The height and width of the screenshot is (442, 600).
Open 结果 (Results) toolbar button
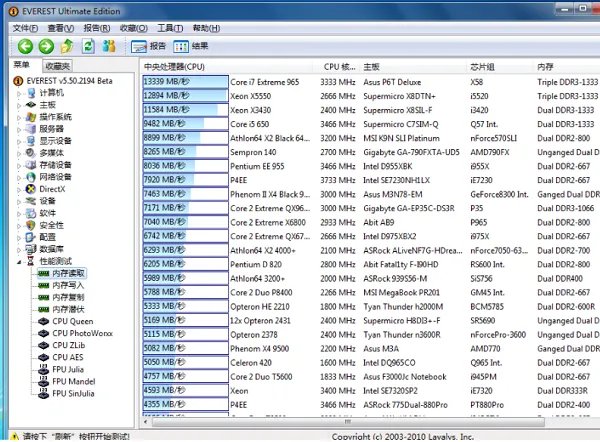[192, 46]
